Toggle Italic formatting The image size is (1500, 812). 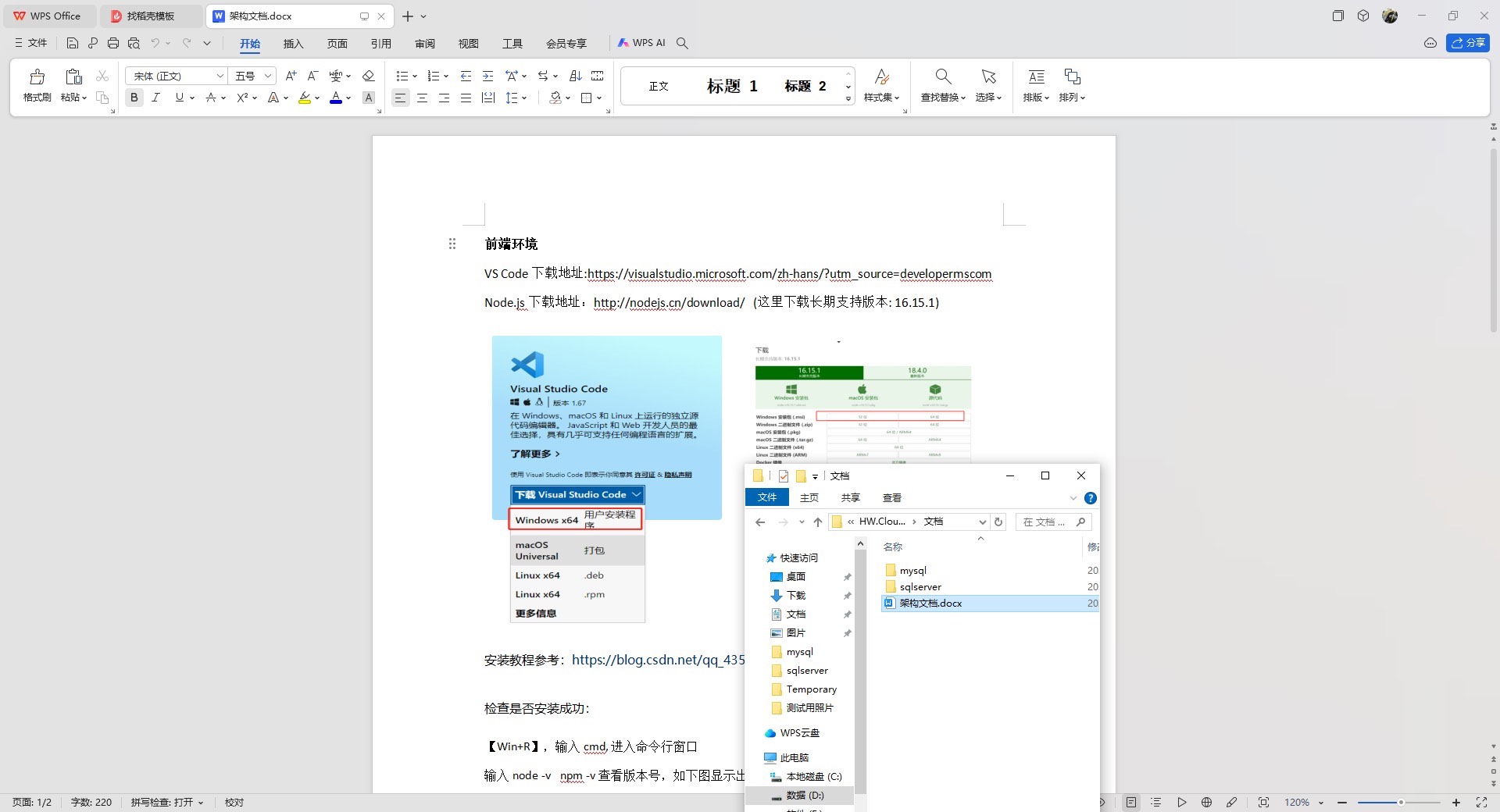pyautogui.click(x=156, y=98)
